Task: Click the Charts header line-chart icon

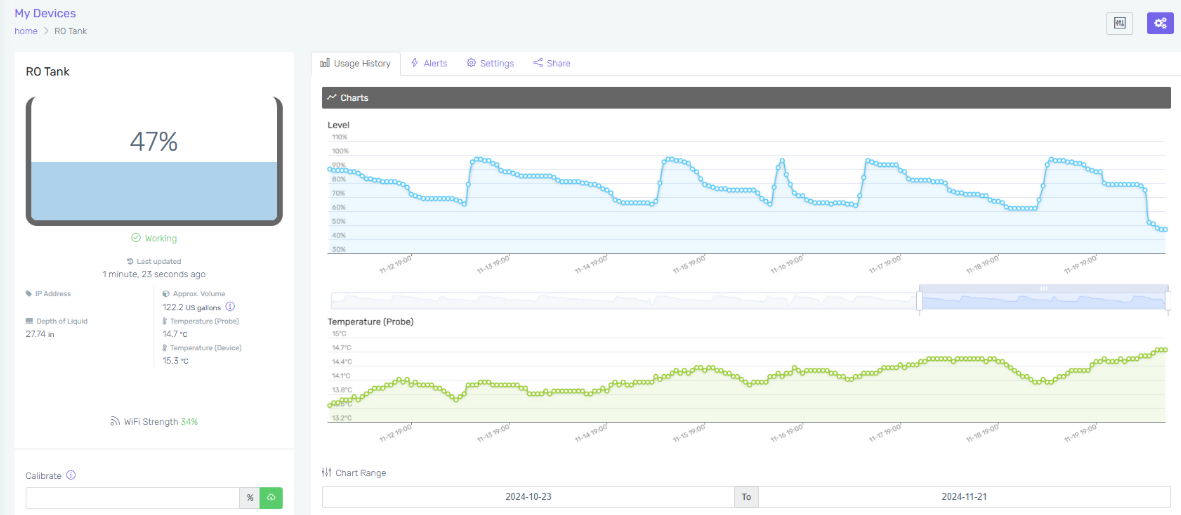Action: [331, 98]
